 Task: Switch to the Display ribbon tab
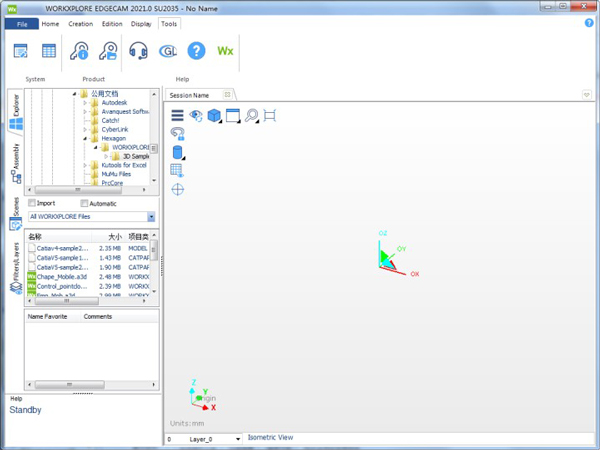(141, 24)
